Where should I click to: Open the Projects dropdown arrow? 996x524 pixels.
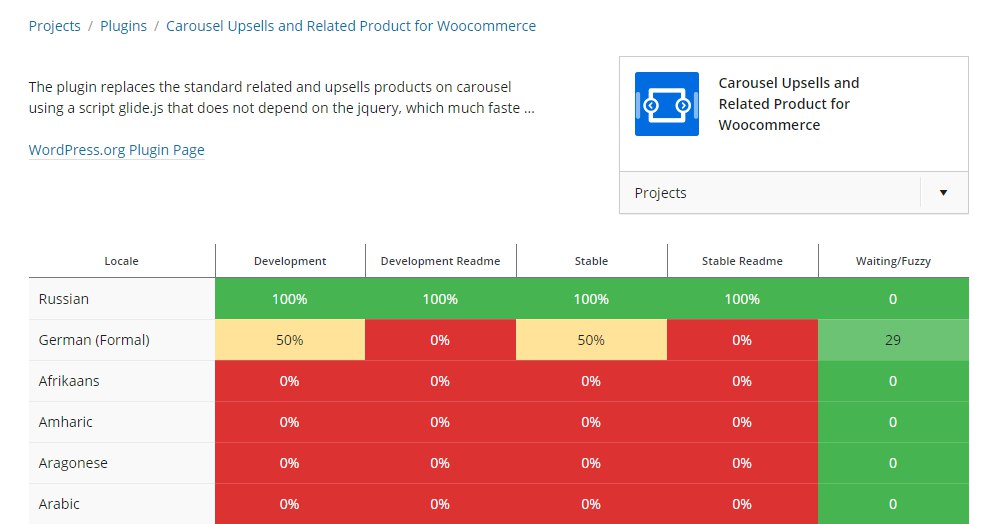pos(943,192)
